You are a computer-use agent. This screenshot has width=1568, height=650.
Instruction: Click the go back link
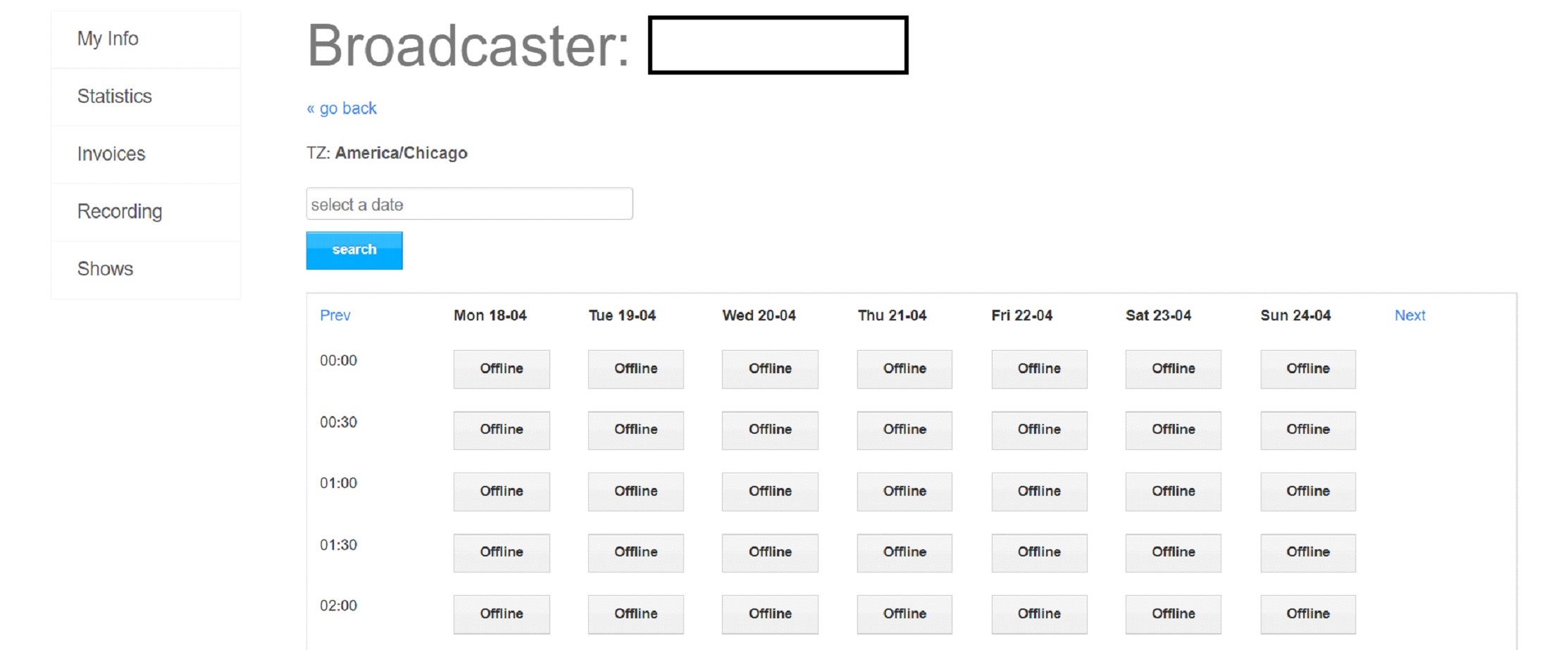342,108
